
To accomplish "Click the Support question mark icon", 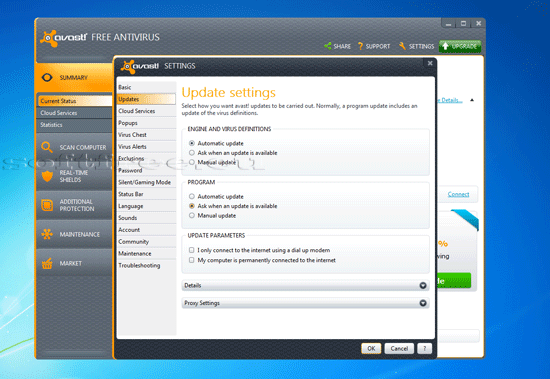I will tap(360, 46).
